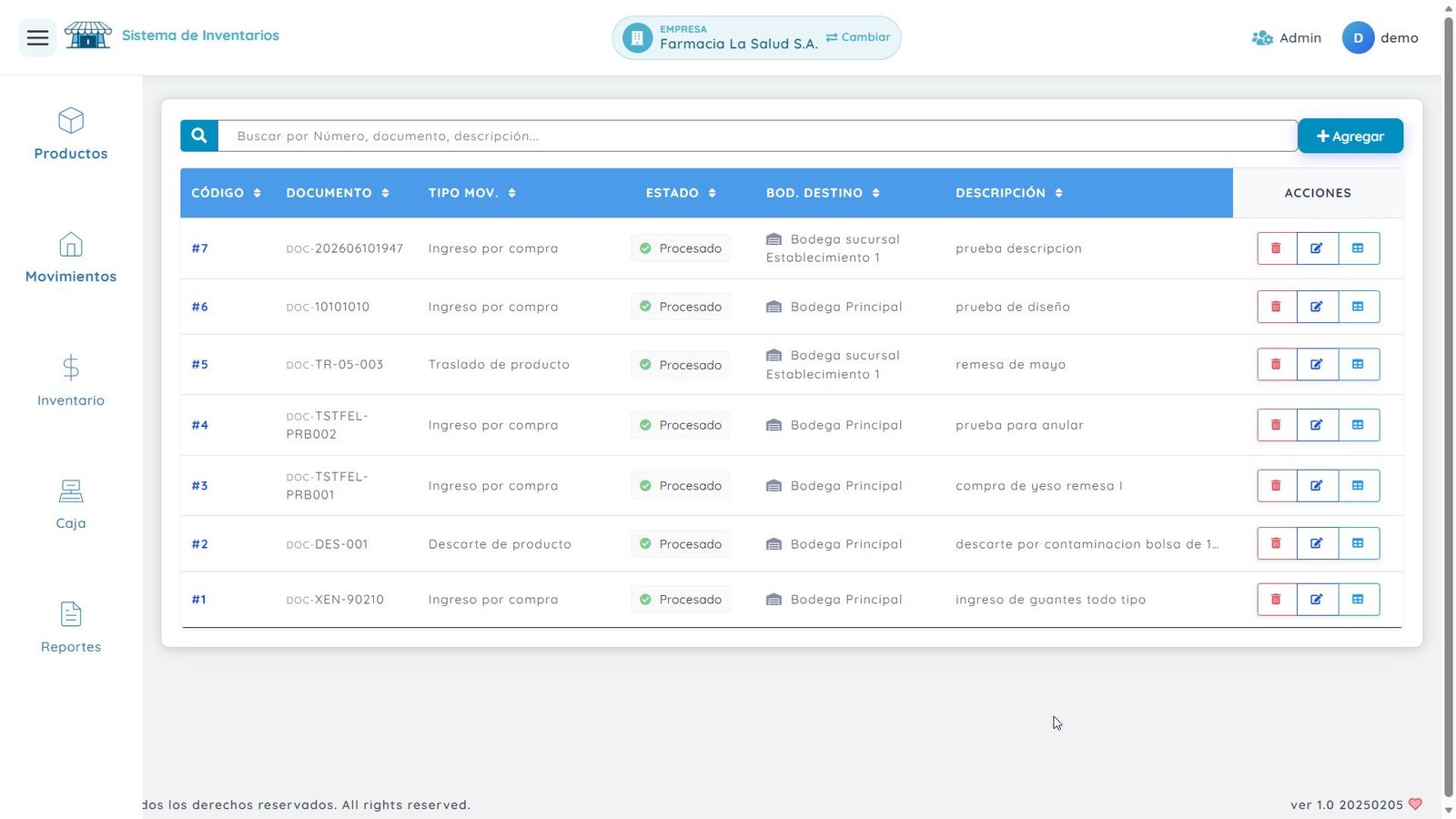
Task: Open detail table icon for movement #5
Action: (1359, 364)
